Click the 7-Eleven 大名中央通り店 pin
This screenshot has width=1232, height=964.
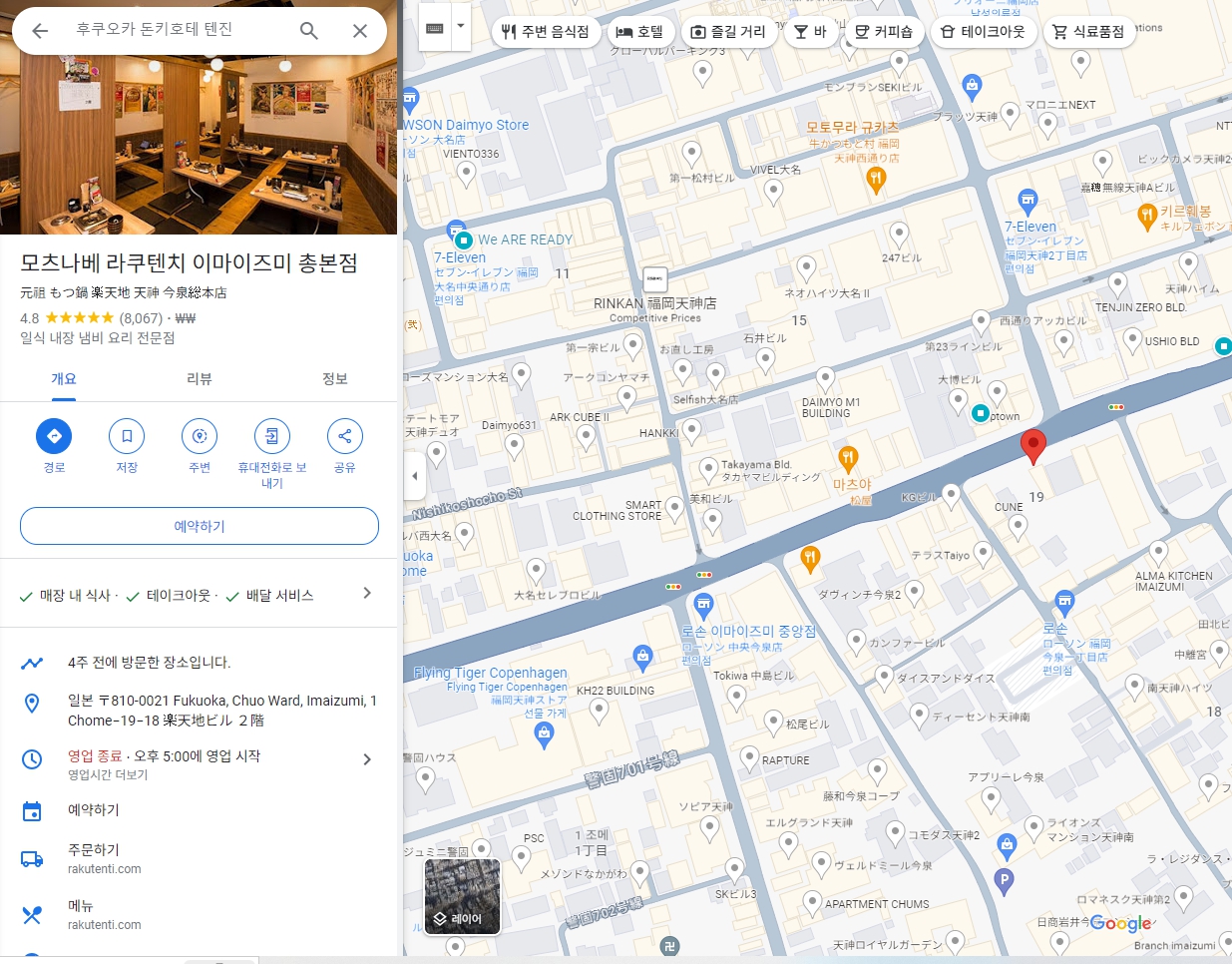coord(456,231)
